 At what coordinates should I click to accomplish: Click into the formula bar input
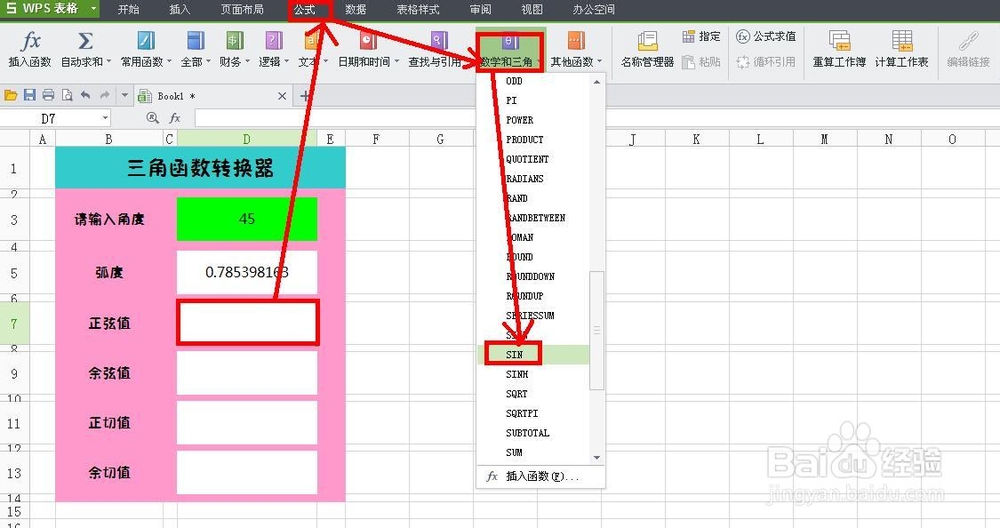pyautogui.click(x=596, y=118)
